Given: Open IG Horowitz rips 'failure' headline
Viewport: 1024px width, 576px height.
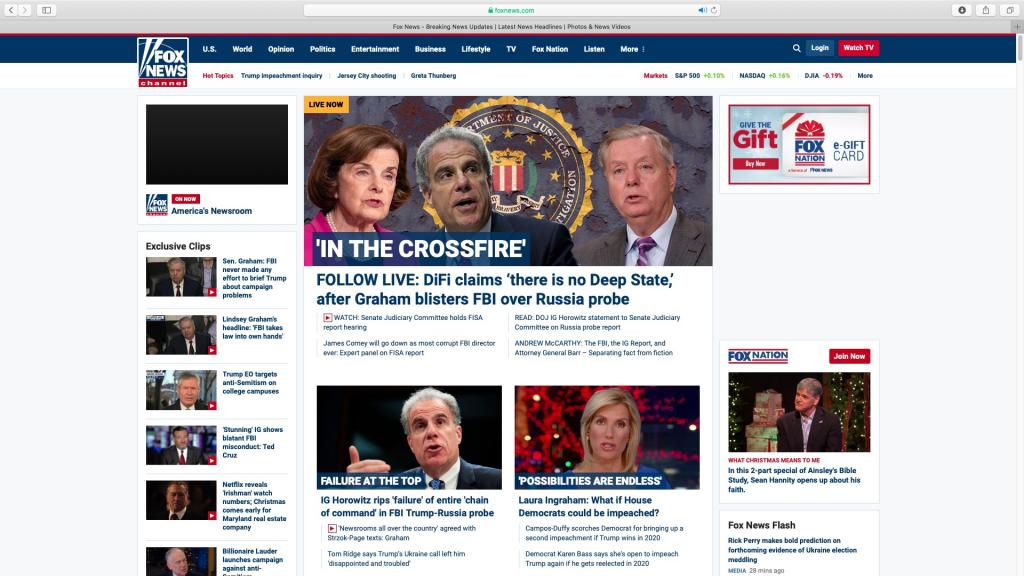Looking at the screenshot, I should (x=407, y=507).
